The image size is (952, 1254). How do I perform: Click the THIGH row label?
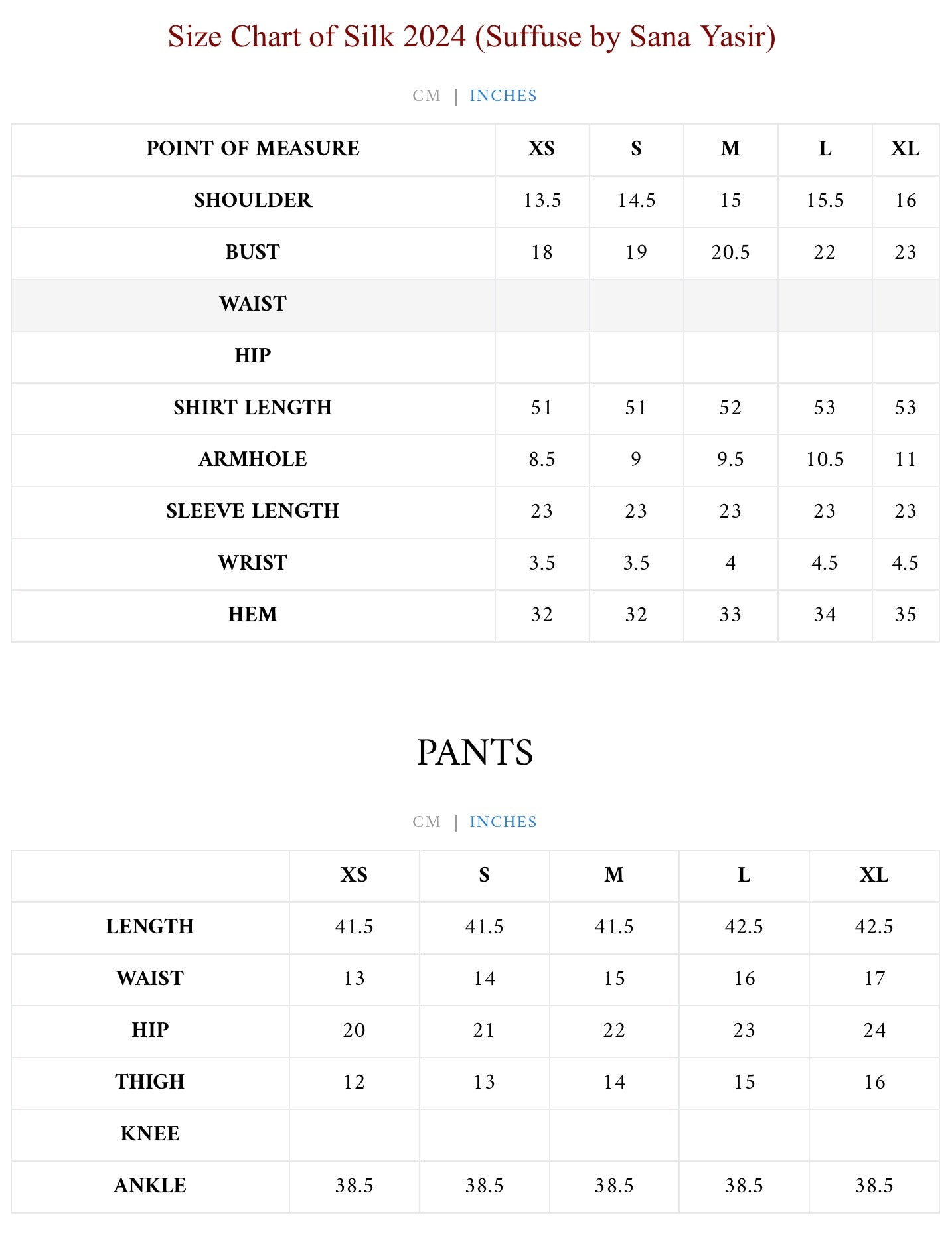click(150, 1082)
